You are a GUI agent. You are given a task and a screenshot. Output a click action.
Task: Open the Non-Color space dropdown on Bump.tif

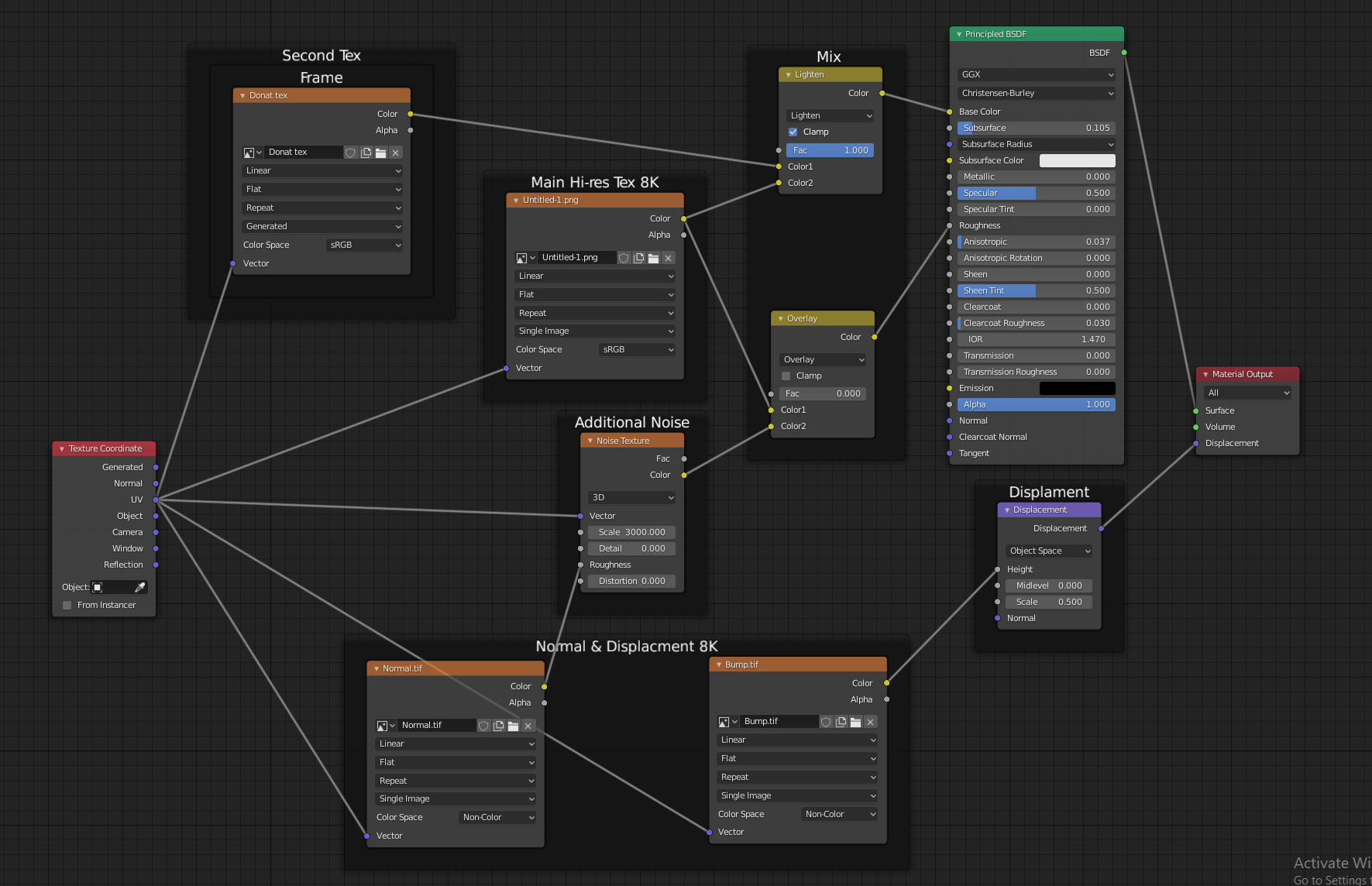[x=838, y=813]
